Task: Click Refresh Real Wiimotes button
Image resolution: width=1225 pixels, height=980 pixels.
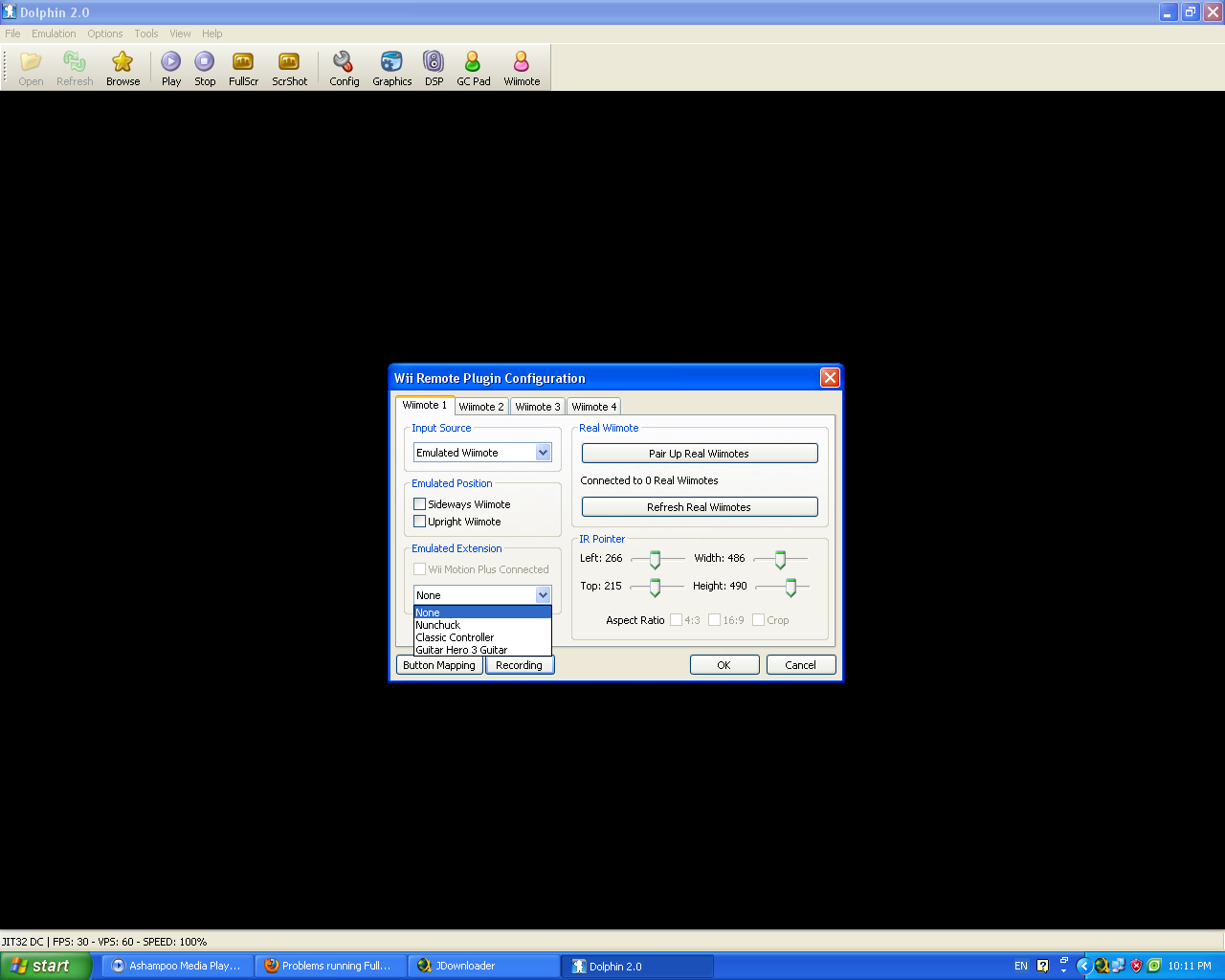Action: point(700,507)
